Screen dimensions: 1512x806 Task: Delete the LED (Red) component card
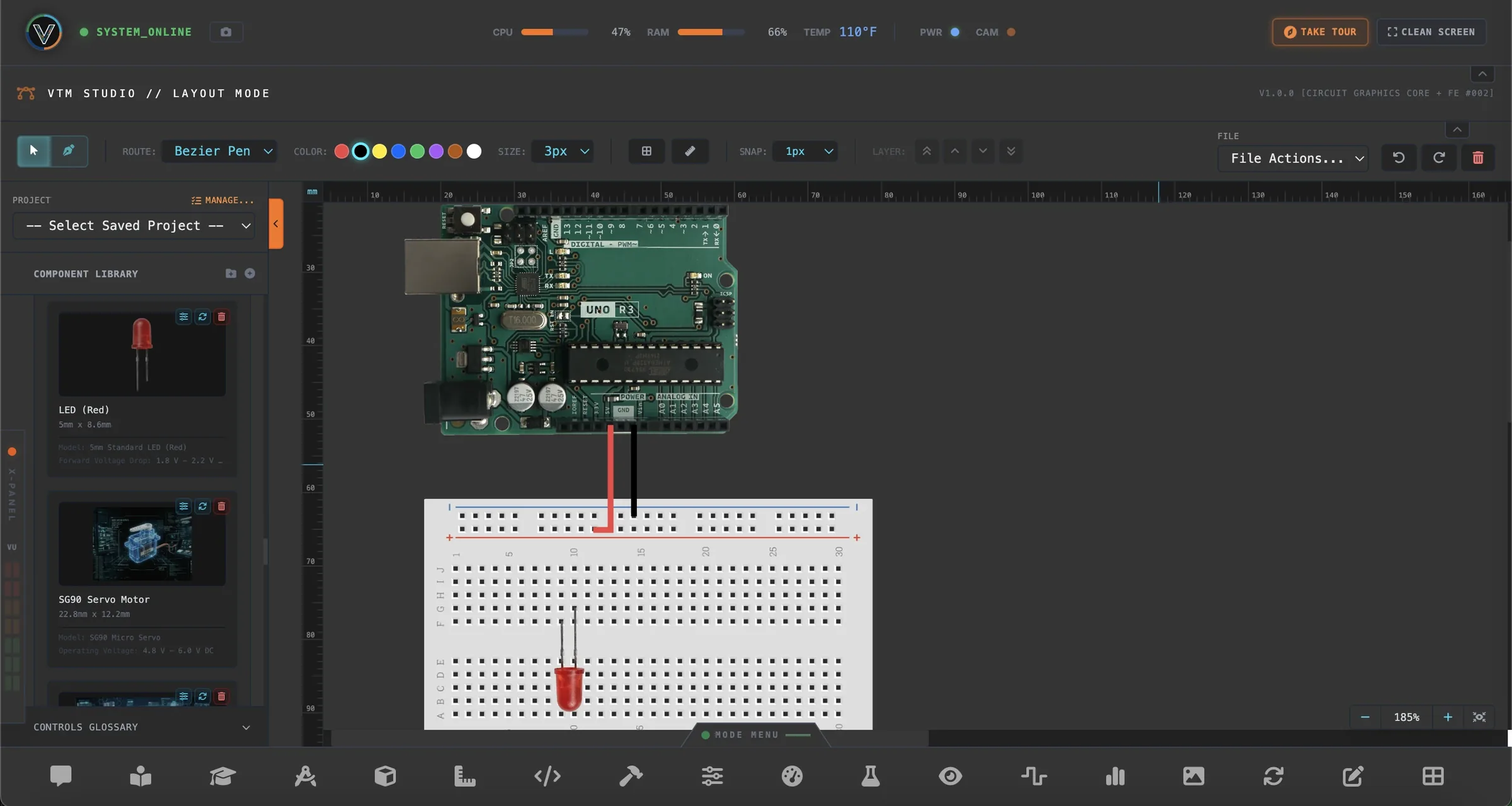pyautogui.click(x=221, y=317)
